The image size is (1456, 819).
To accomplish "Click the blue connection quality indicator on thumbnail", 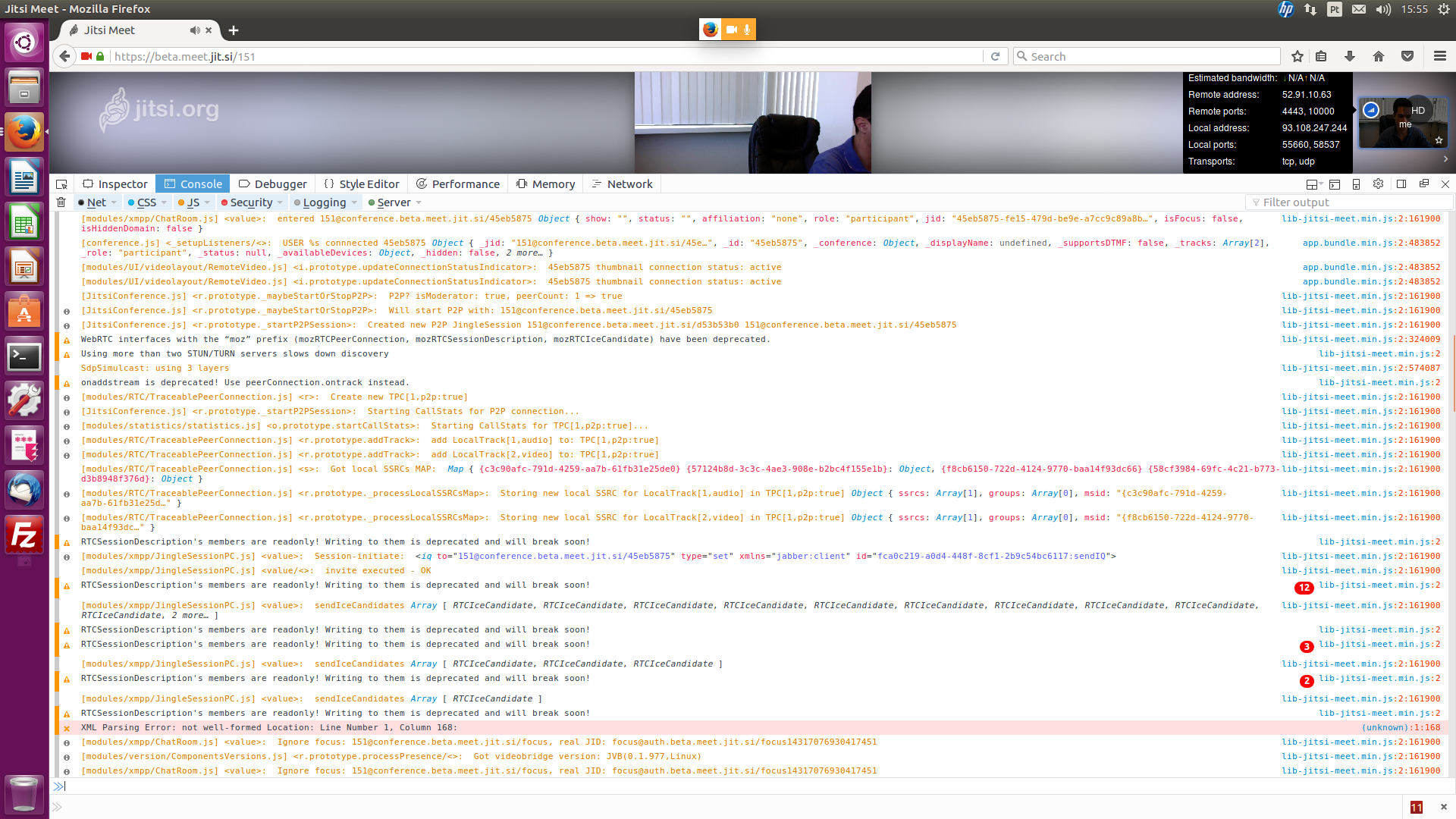I will (1371, 111).
